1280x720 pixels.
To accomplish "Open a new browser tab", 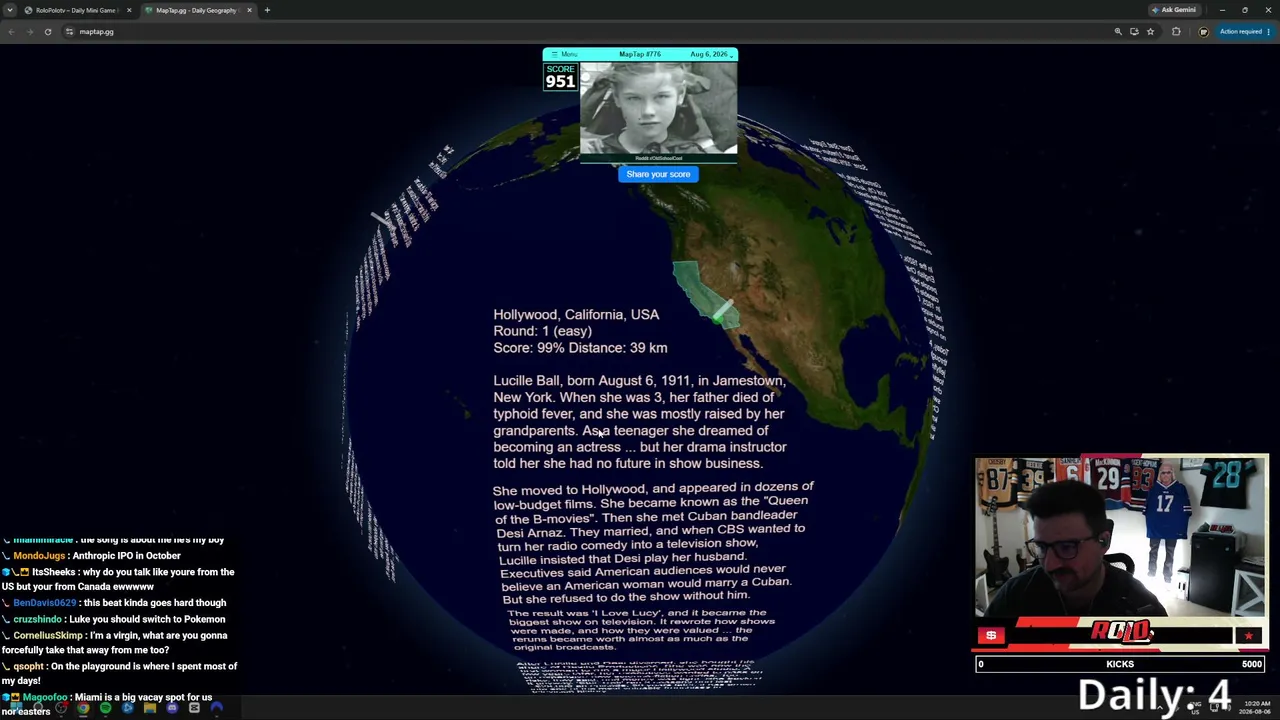I will tap(267, 10).
